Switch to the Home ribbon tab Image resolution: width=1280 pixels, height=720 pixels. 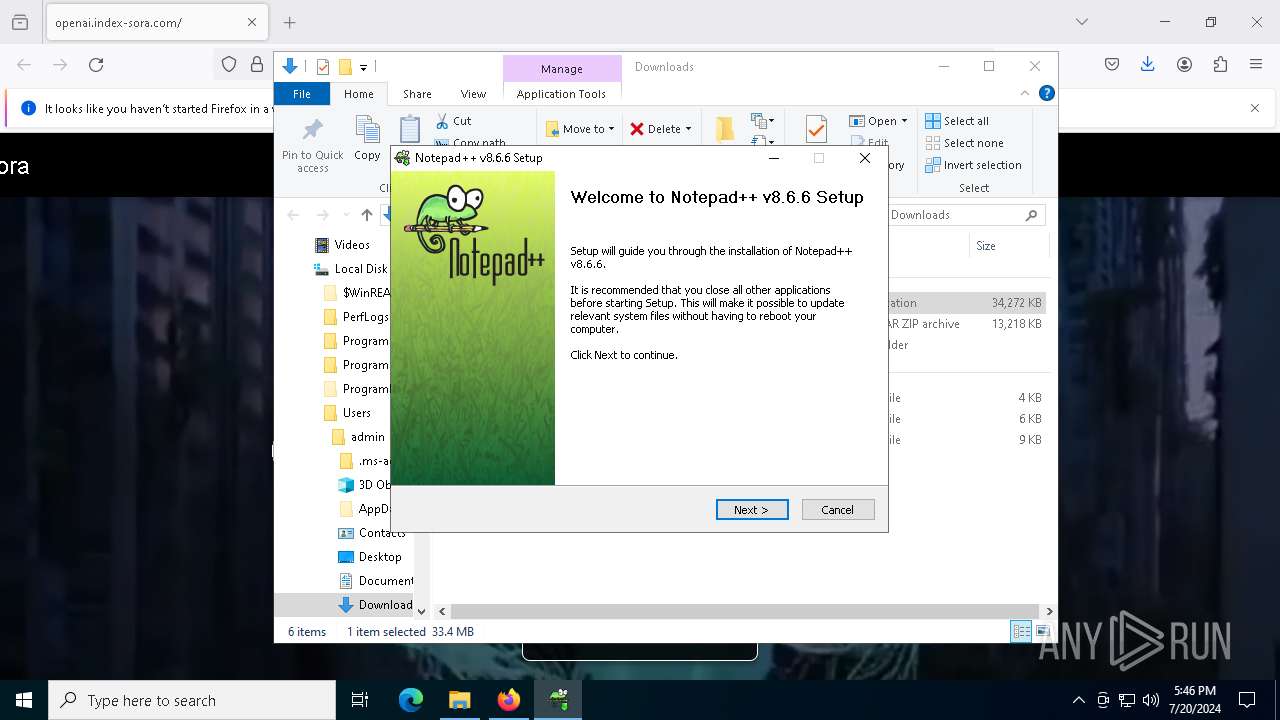tap(359, 94)
